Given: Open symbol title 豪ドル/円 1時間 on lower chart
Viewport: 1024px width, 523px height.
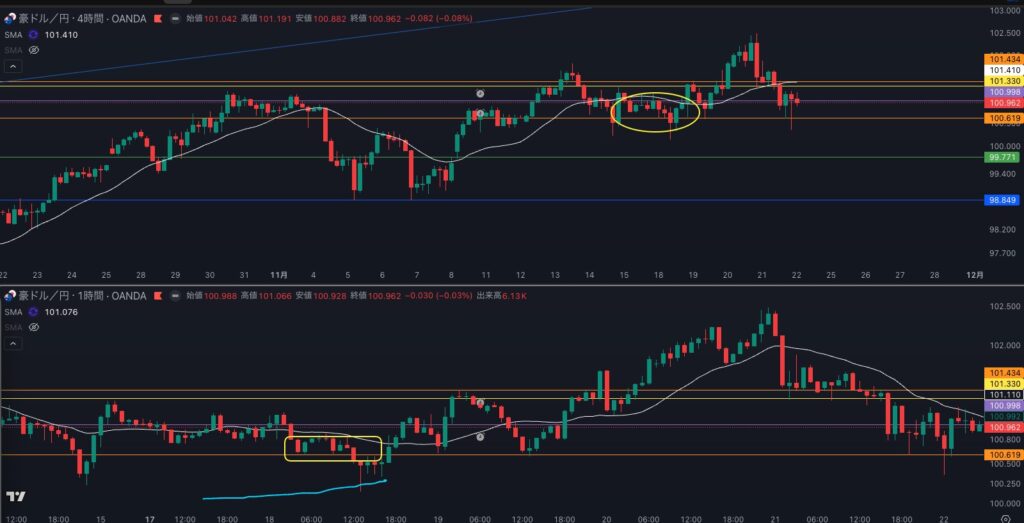Looking at the screenshot, I should pos(80,295).
